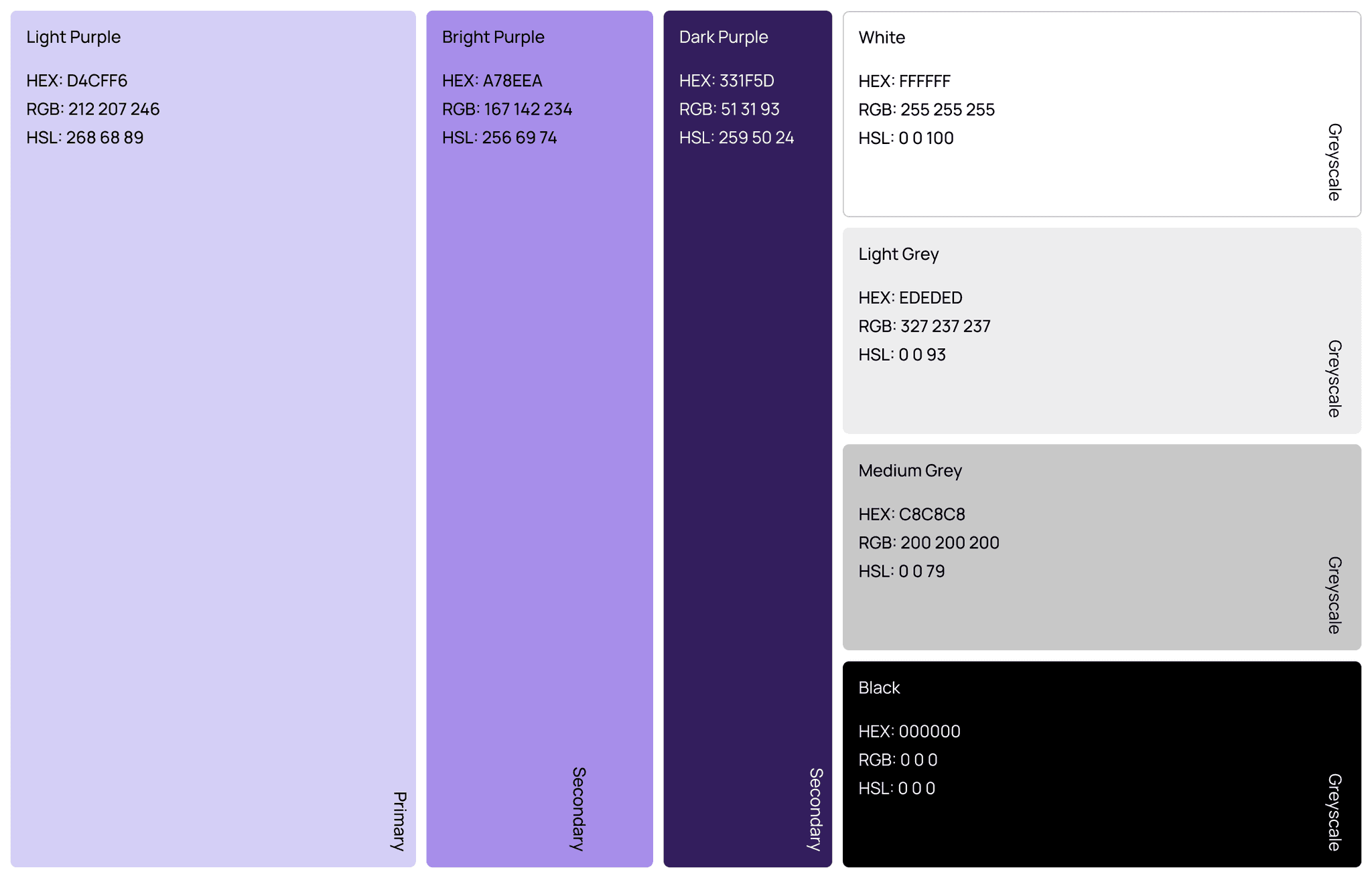Click 'HSL: 268 68 89' value
Screen dimensions: 1372x878
tap(85, 137)
